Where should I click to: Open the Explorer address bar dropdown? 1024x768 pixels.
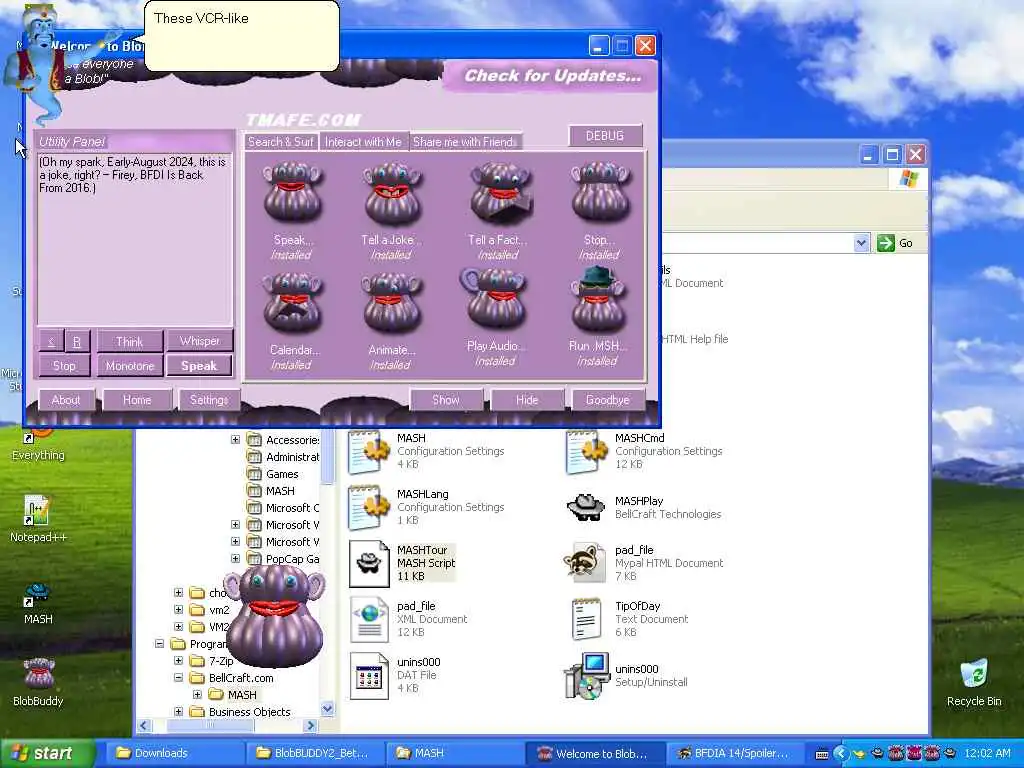861,243
